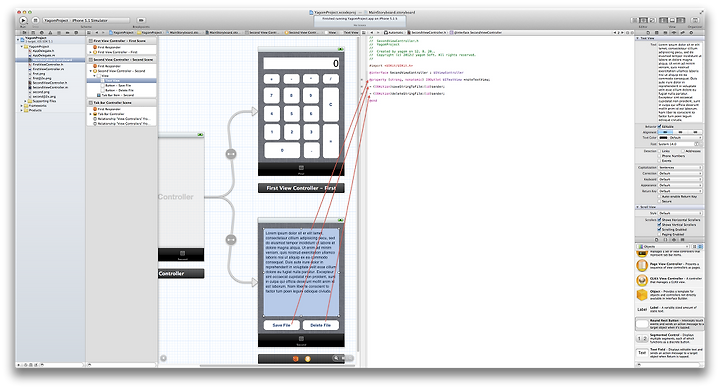Open the Capitalization dropdown
720x389 pixels.
point(680,168)
